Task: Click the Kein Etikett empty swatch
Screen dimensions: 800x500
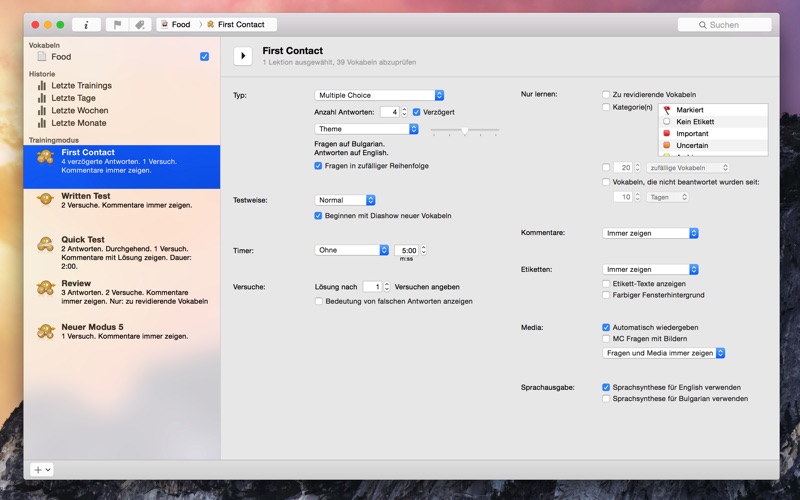Action: (x=666, y=121)
